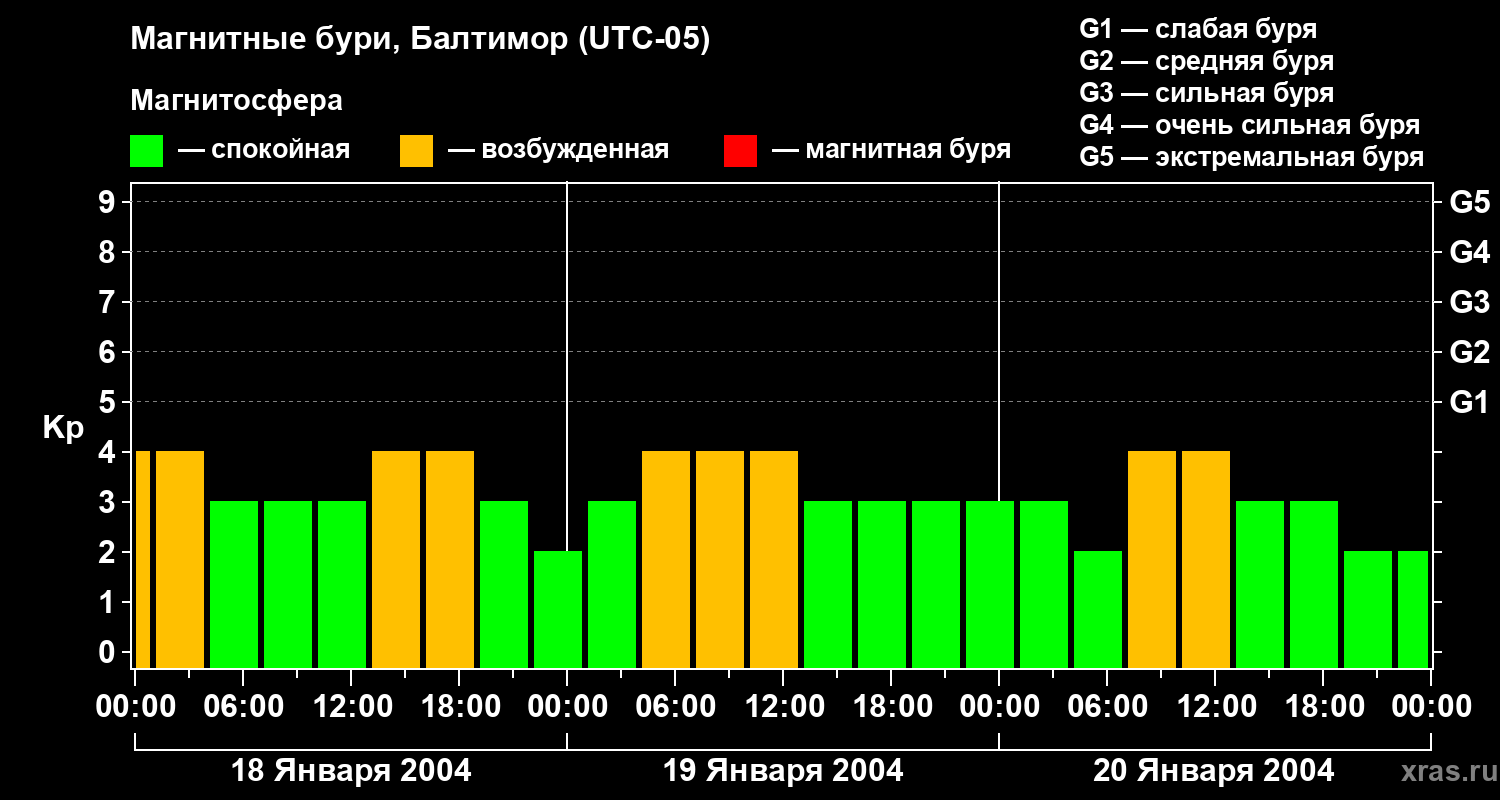Select the line "G3 — сильная буря"

(x=1206, y=93)
